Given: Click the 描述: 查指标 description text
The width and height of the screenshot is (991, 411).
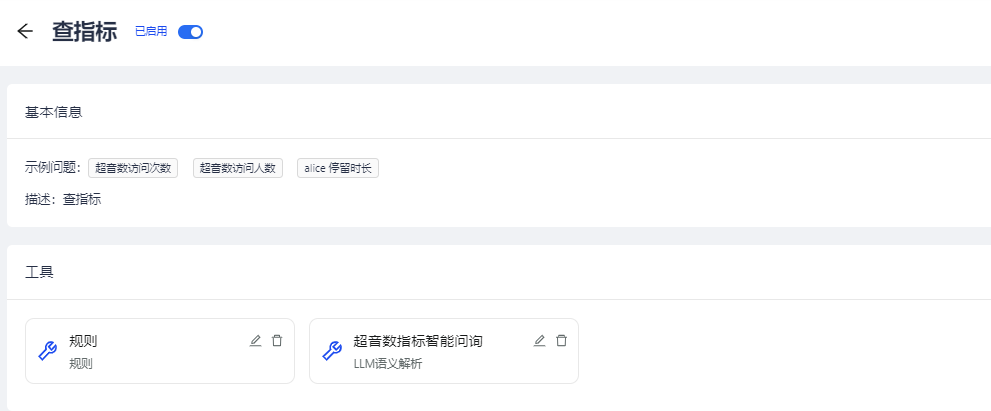Looking at the screenshot, I should (63, 199).
